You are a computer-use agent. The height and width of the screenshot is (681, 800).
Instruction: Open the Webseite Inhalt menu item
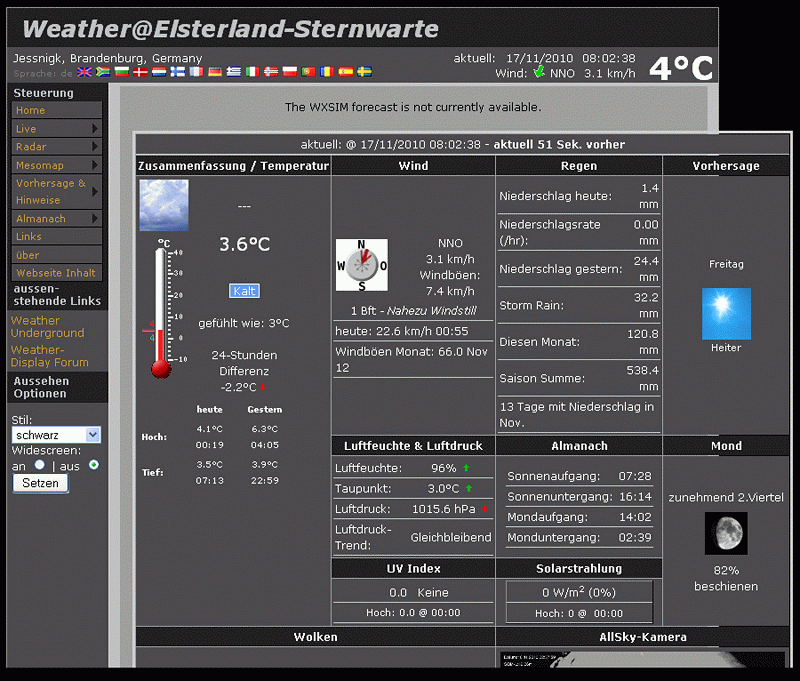(56, 273)
